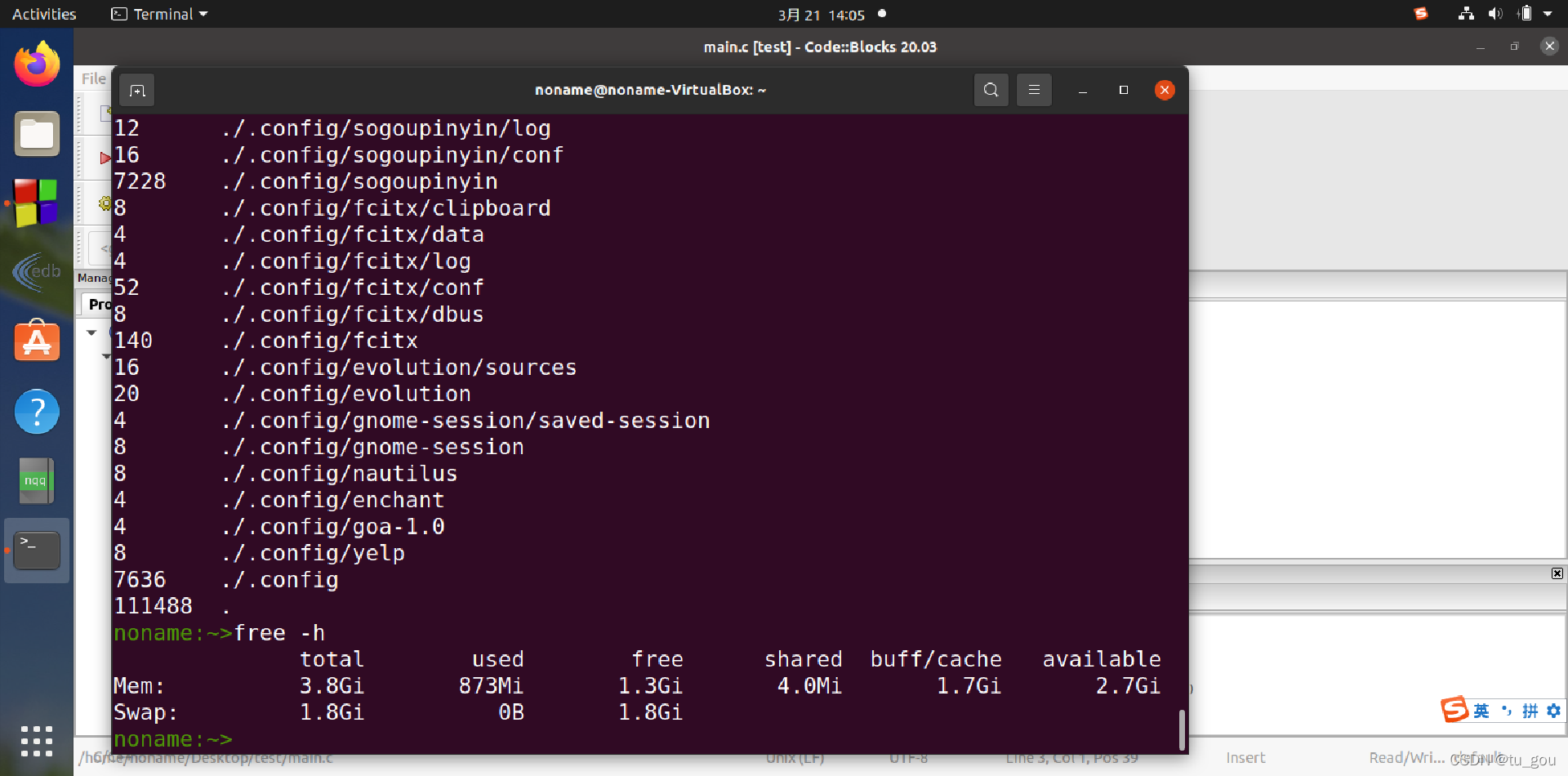Open Sogou input toolbar settings gear

click(1553, 711)
